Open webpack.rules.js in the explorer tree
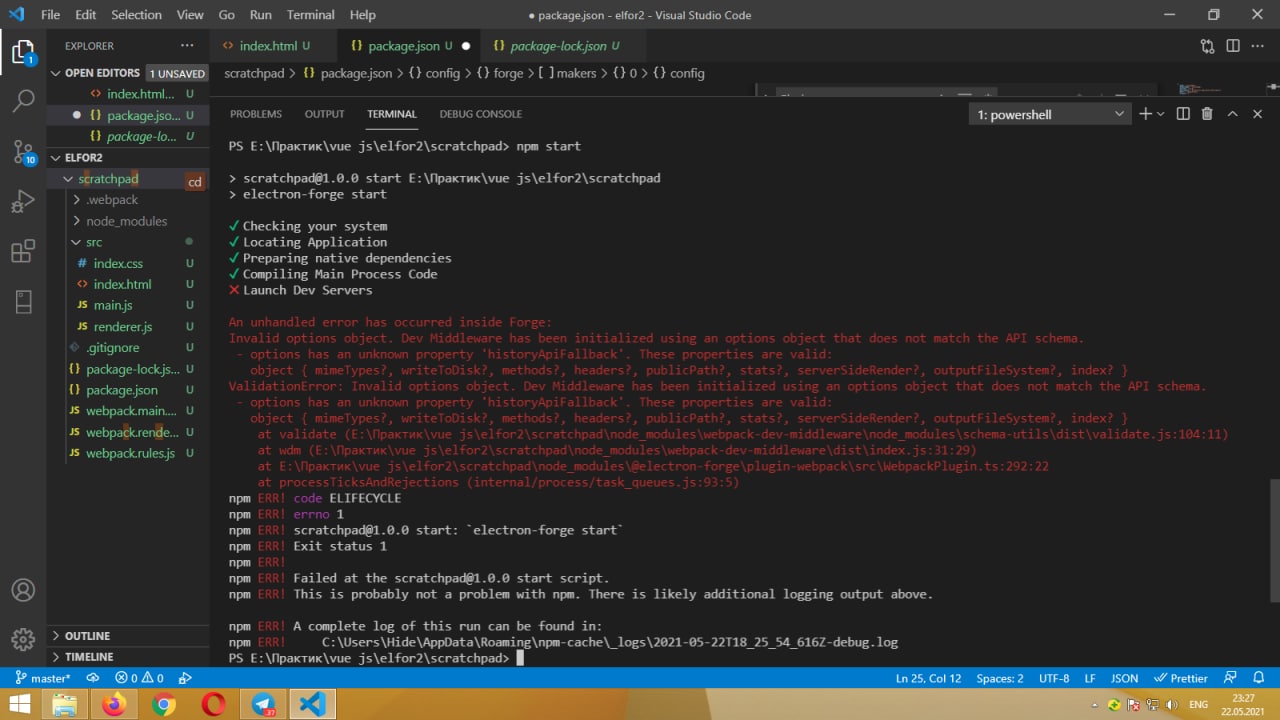This screenshot has width=1280, height=720. [x=130, y=453]
